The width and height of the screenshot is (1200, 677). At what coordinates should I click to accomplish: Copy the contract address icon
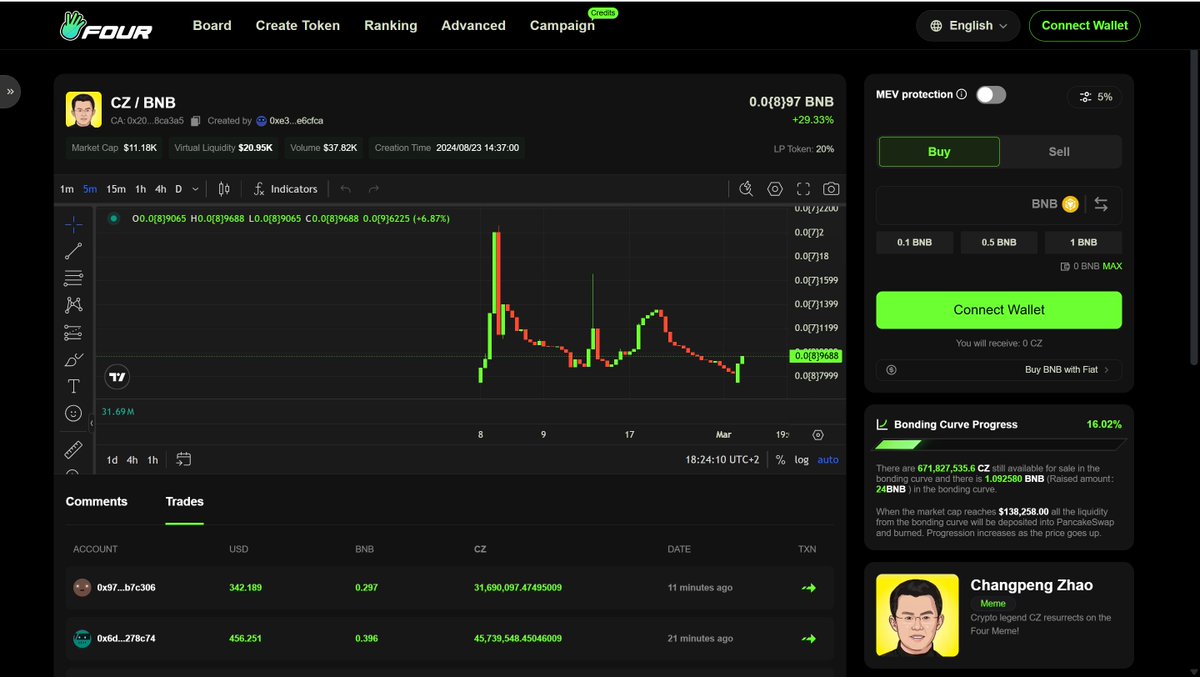tap(196, 121)
